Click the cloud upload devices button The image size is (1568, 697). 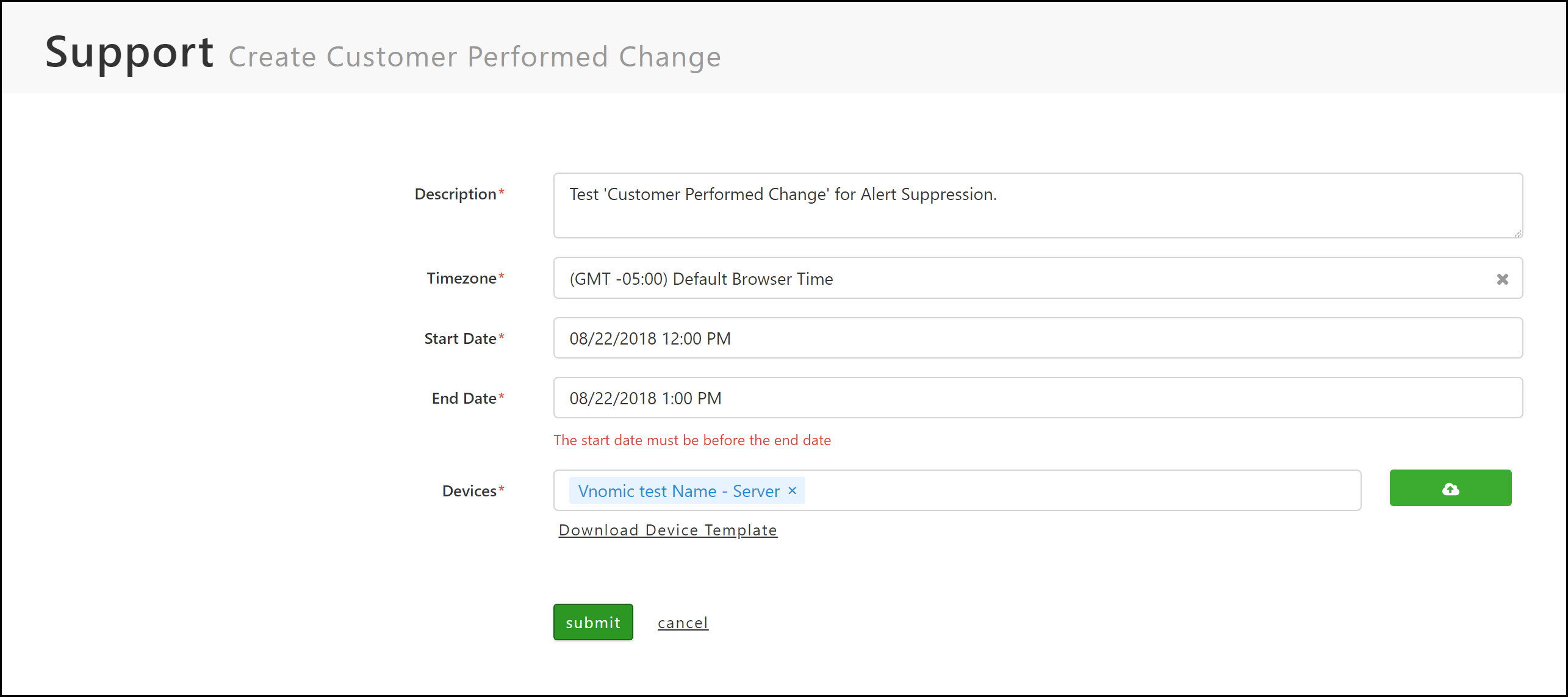click(x=1450, y=488)
